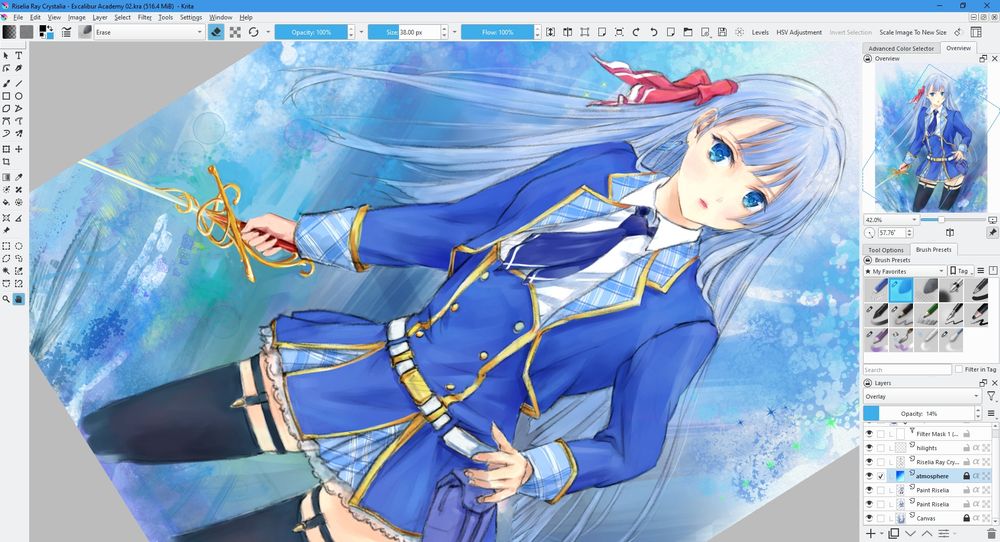
Task: Click the open folder toolbar icon
Action: (x=688, y=32)
